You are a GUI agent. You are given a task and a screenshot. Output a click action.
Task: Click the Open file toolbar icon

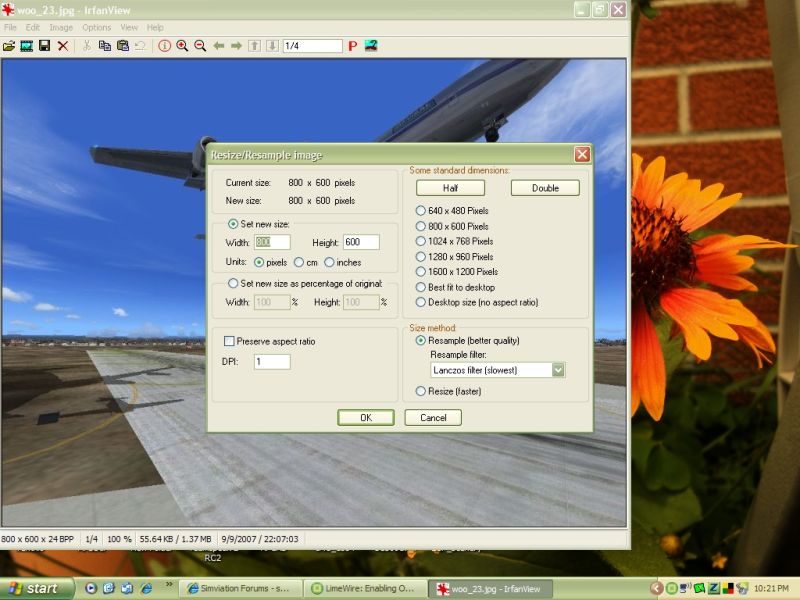(9, 46)
